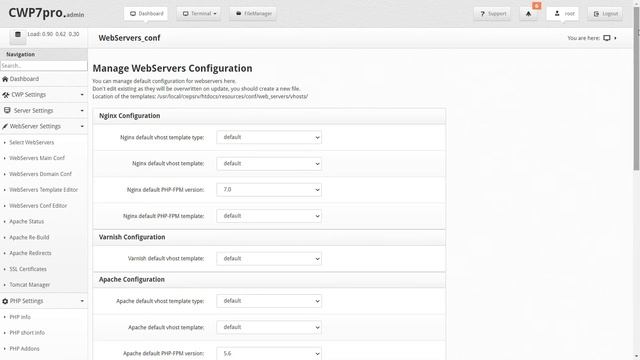640x360 pixels.
Task: Focus the navigation Search field
Action: 44,65
